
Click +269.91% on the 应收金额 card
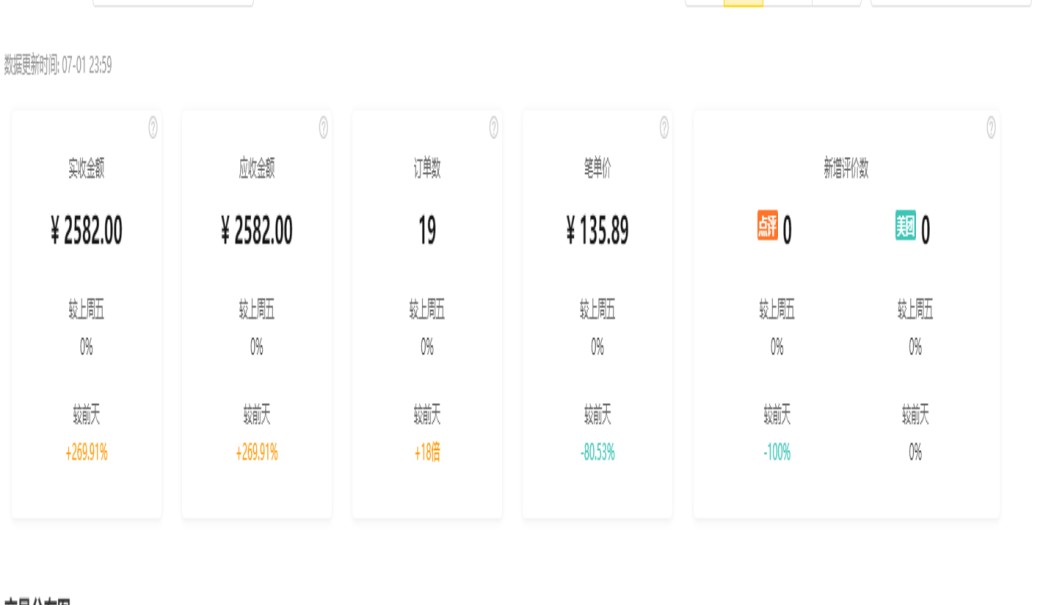257,453
